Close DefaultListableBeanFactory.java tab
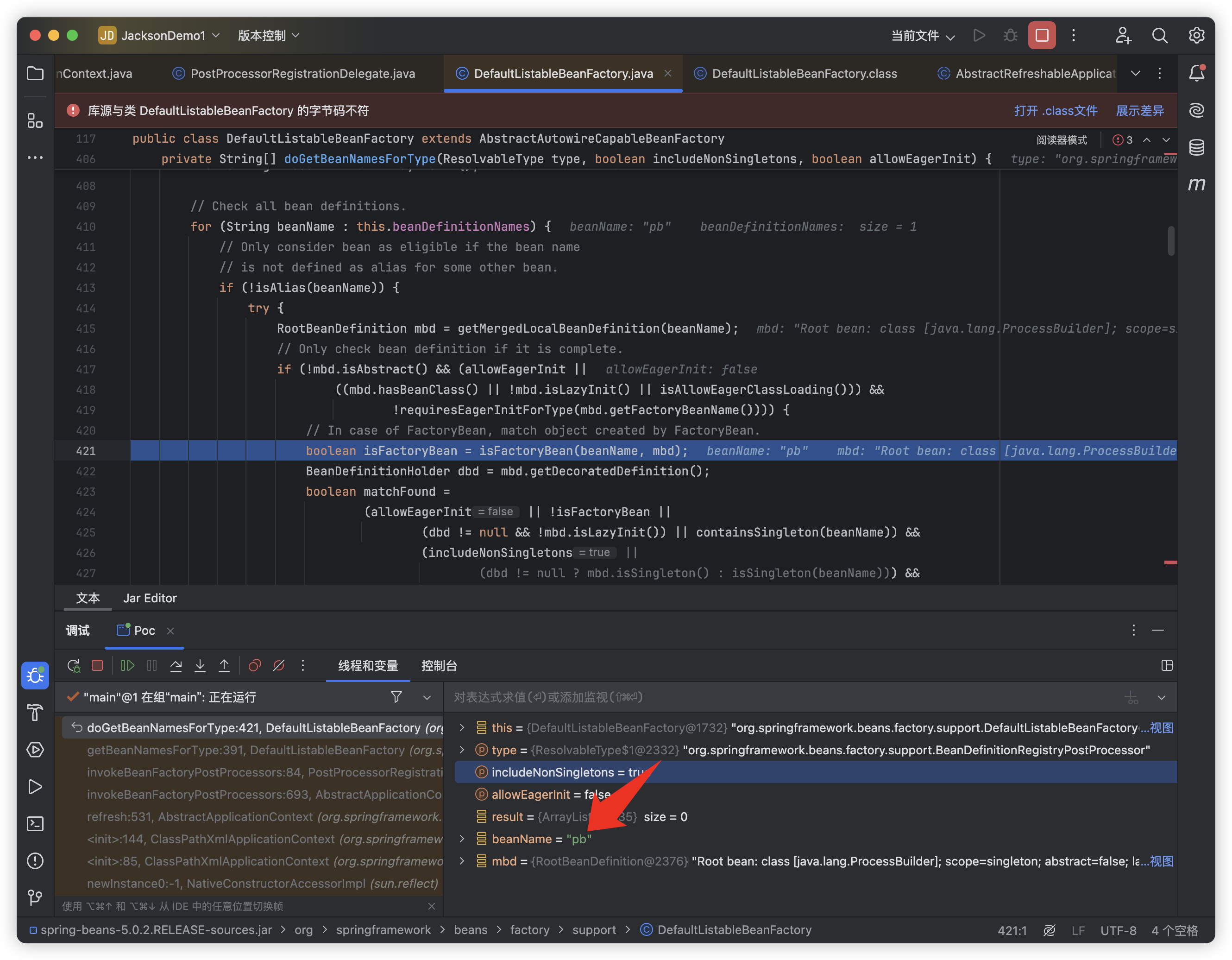Screen dimensions: 1232x960 coord(668,73)
